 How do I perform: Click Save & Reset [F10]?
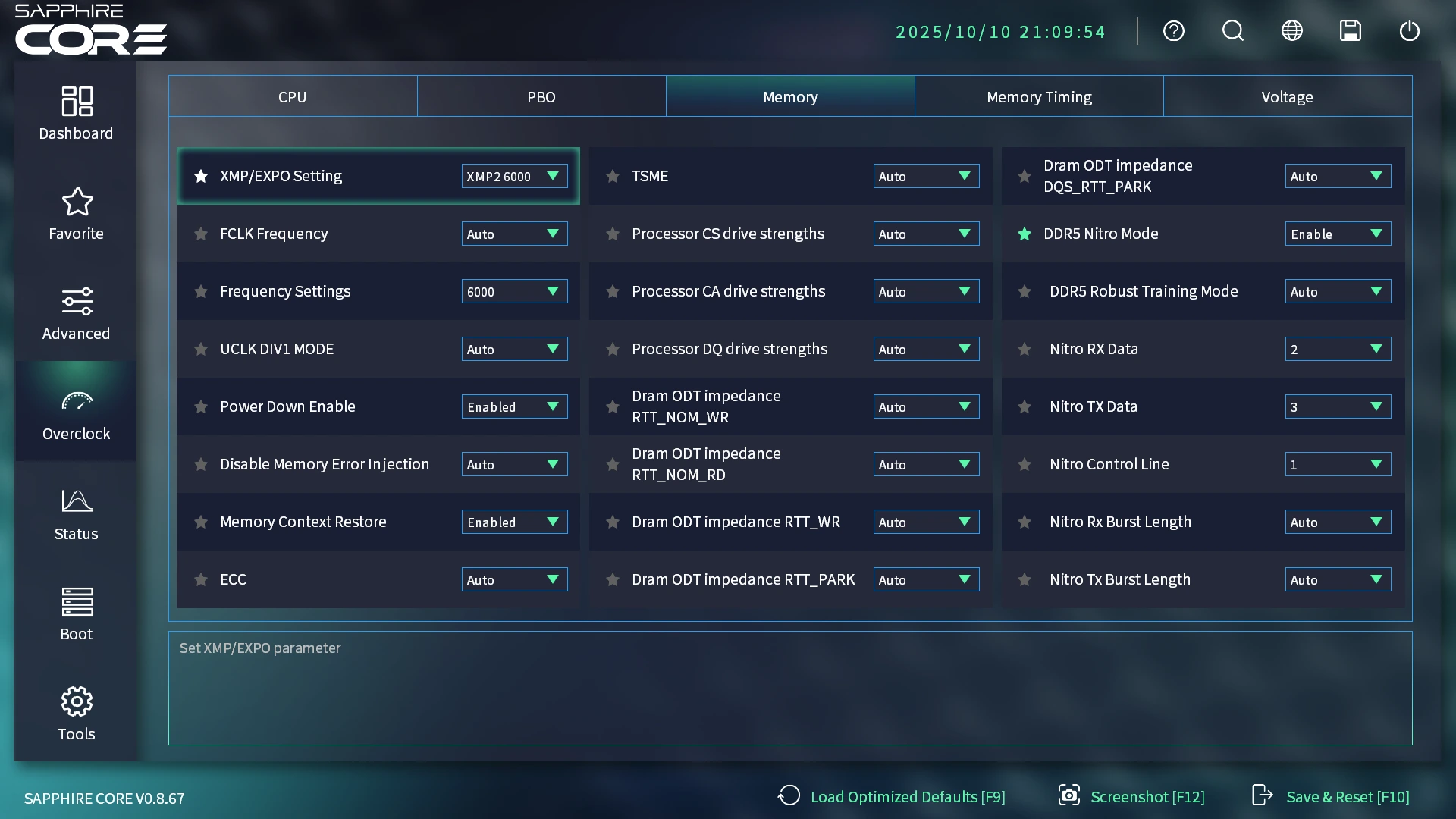point(1331,796)
